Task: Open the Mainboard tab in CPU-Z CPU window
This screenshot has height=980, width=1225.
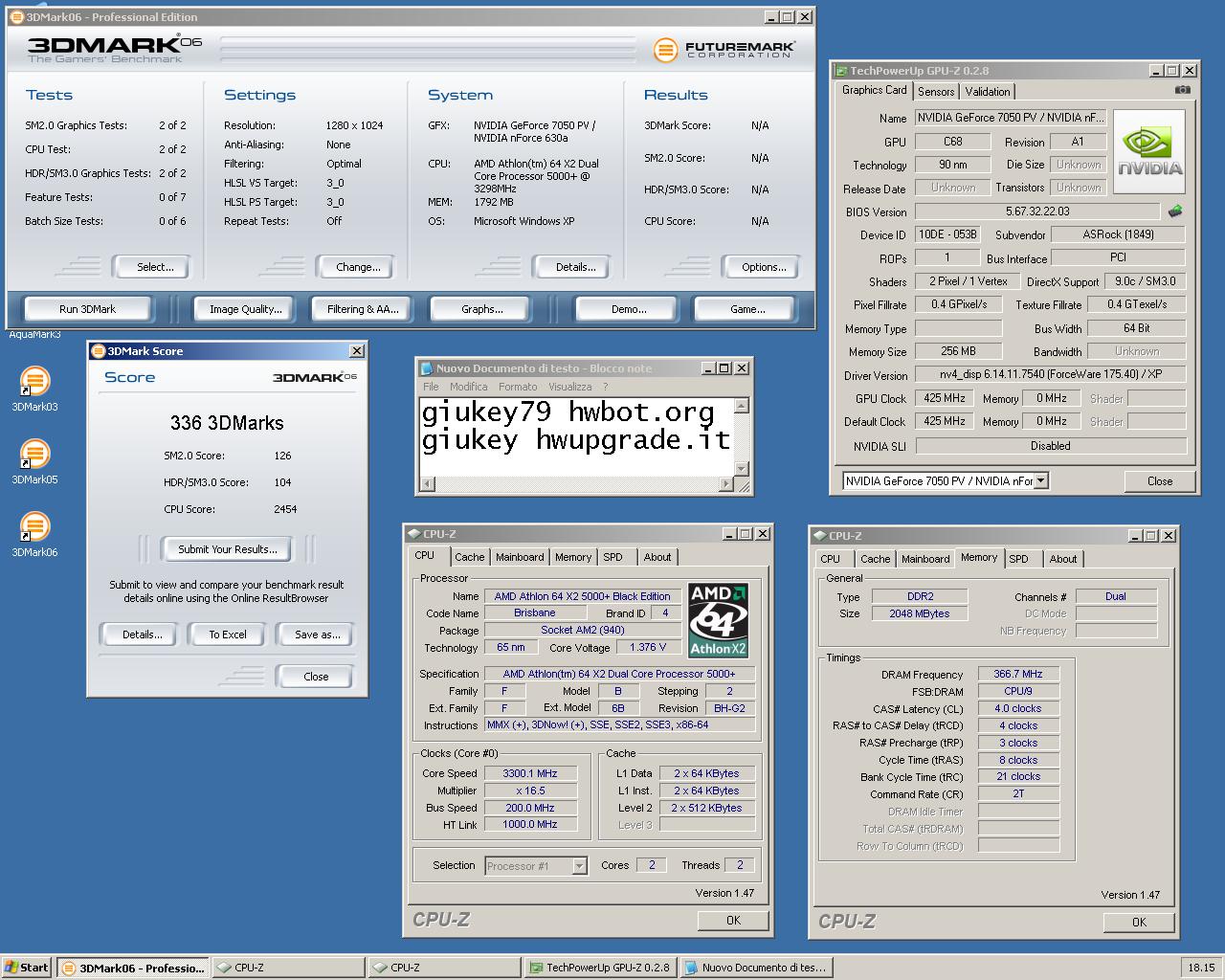Action: coord(520,557)
